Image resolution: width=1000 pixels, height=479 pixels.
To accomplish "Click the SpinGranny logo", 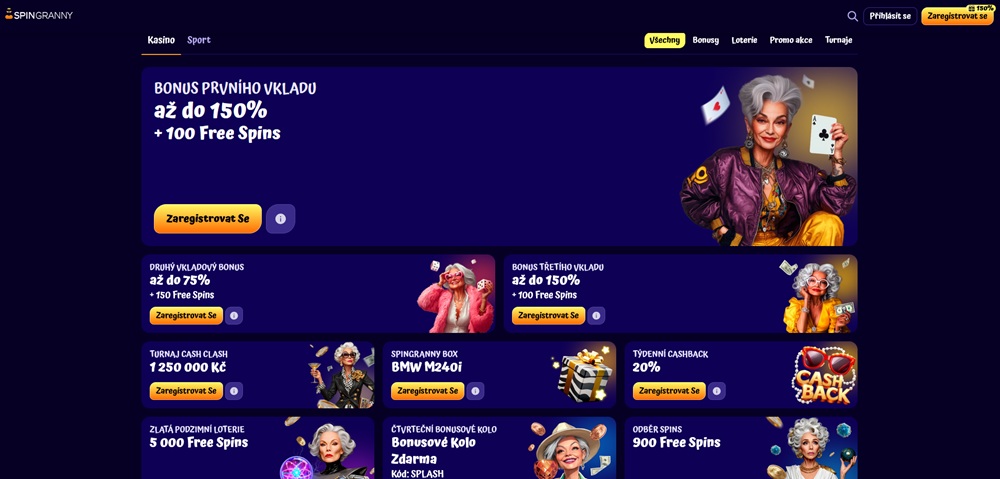I will (39, 14).
